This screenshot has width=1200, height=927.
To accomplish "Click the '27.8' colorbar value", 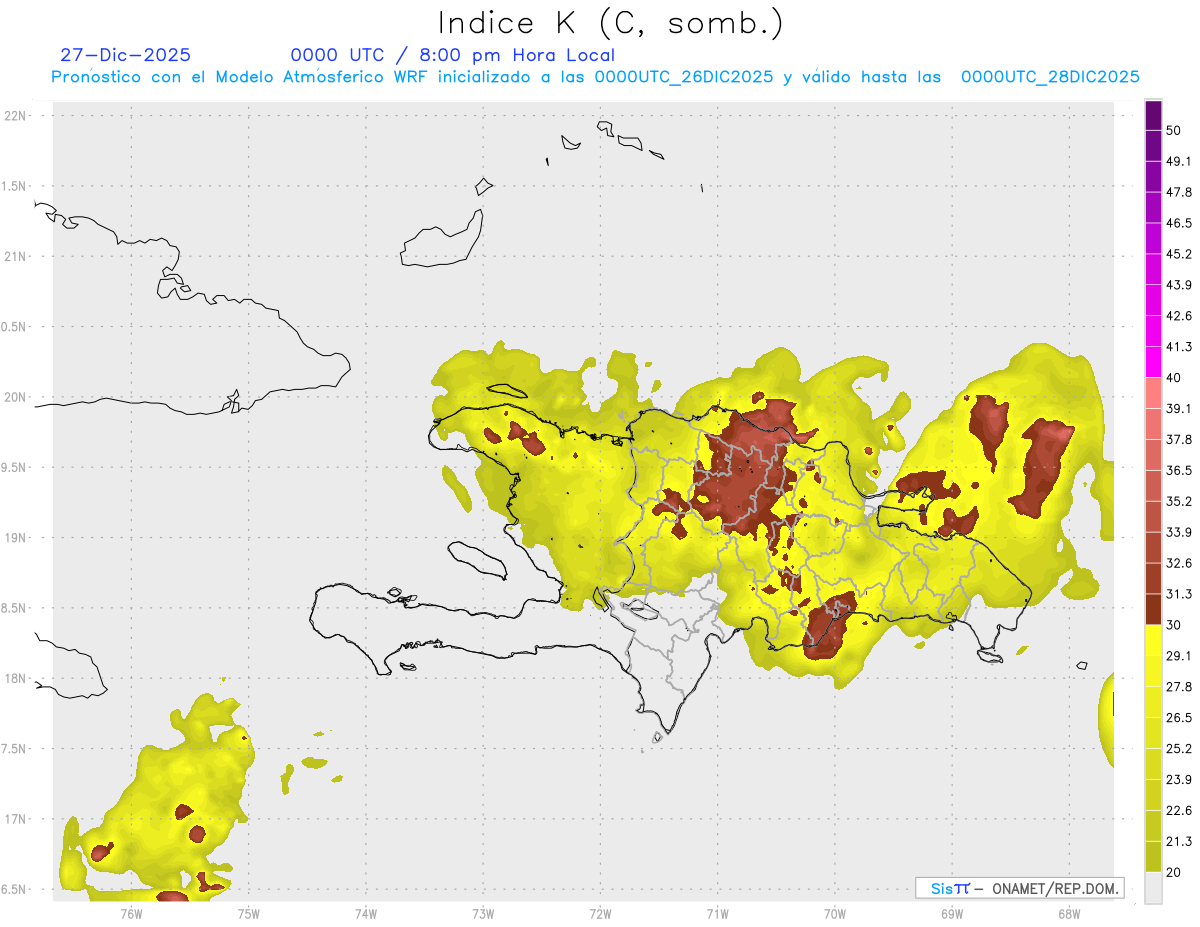I will [x=1179, y=687].
